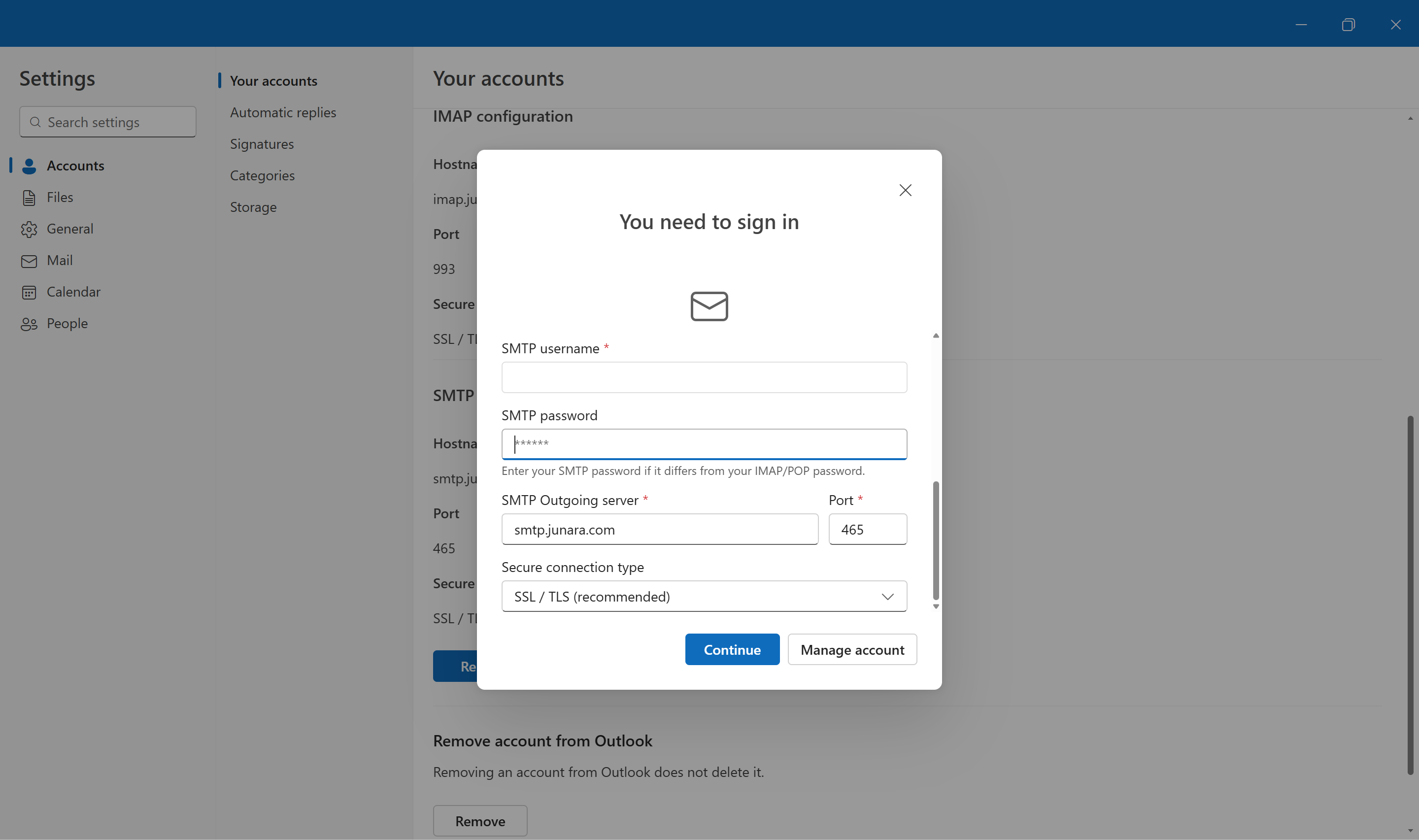Image resolution: width=1419 pixels, height=840 pixels.
Task: Open Categories settings
Action: 263,175
